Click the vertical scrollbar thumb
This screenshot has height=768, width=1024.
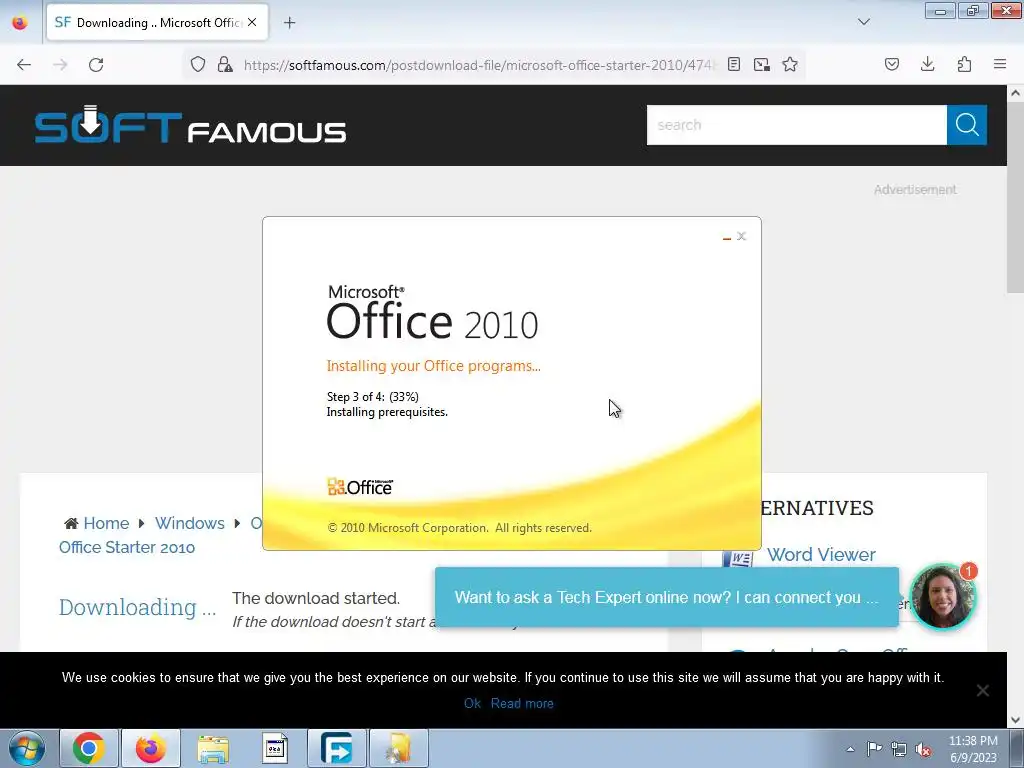[x=1015, y=197]
